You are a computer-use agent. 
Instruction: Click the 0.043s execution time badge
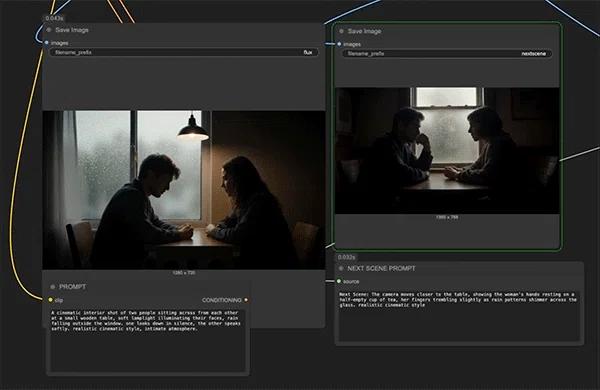(54, 18)
